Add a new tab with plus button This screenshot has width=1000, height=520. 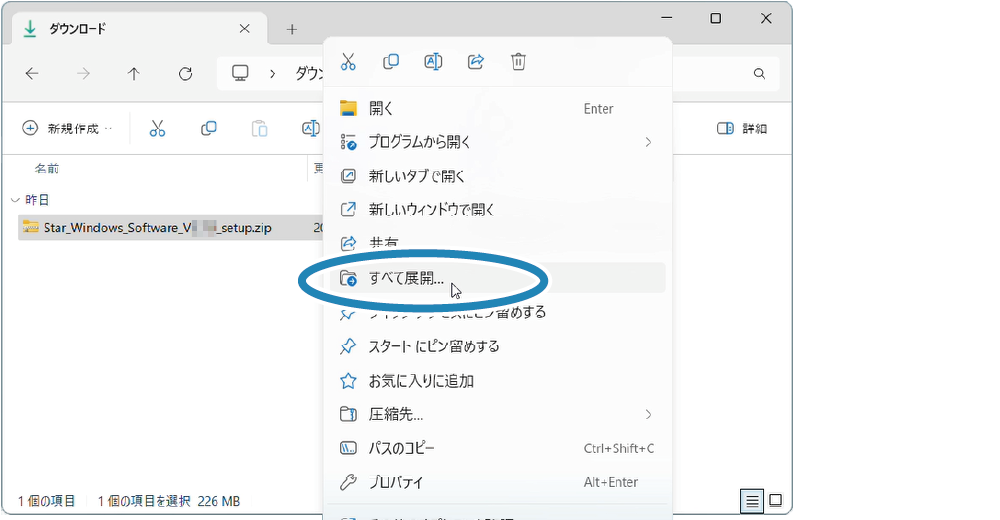pos(292,29)
